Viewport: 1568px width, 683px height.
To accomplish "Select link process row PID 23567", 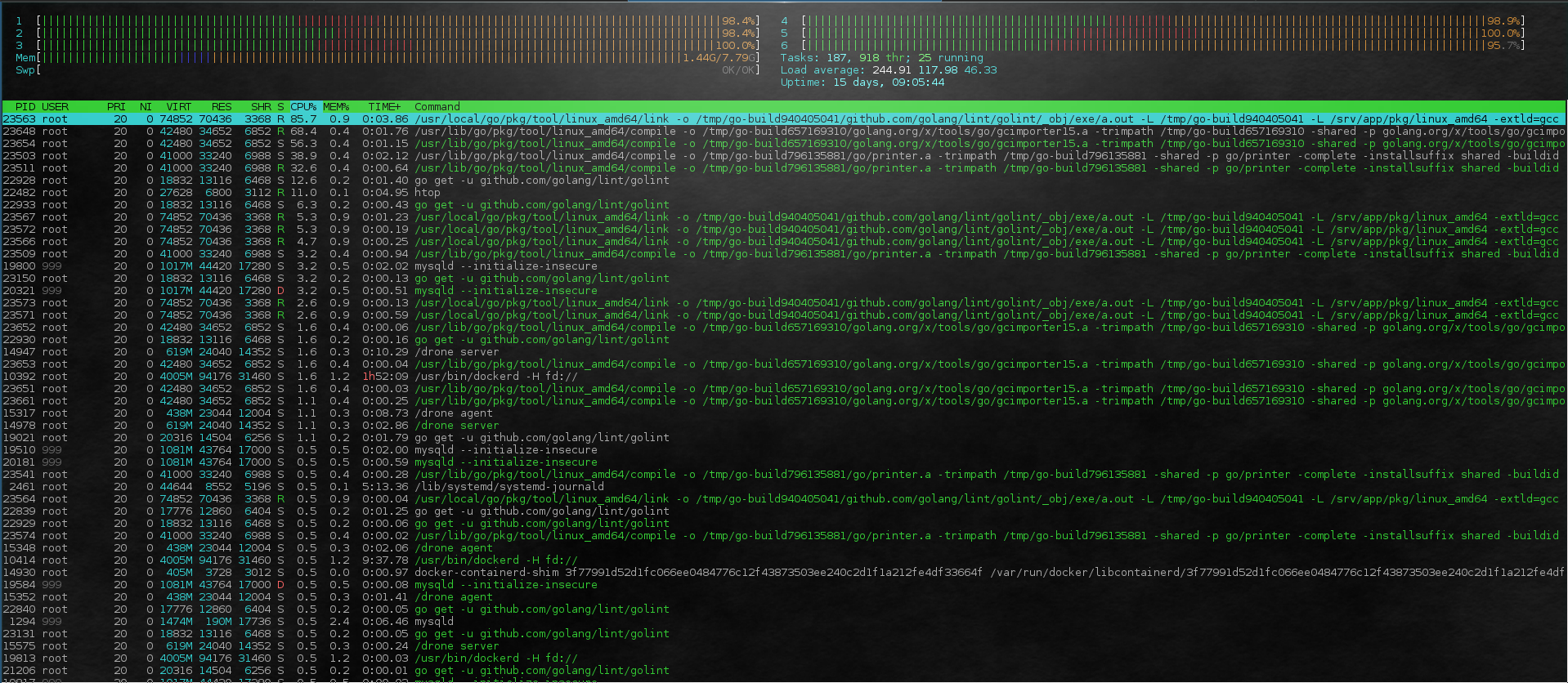I will (784, 217).
